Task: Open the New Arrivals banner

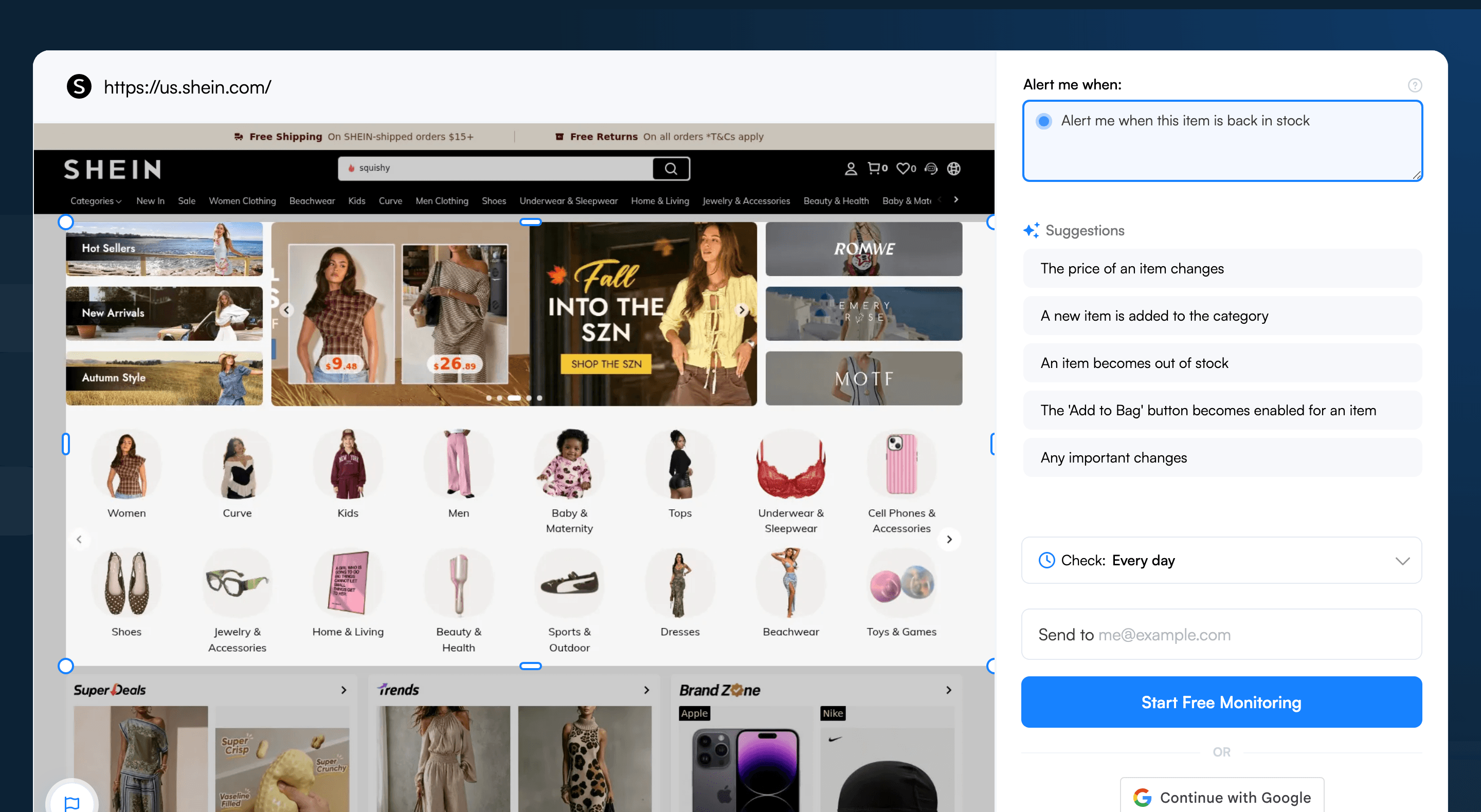Action: click(165, 314)
